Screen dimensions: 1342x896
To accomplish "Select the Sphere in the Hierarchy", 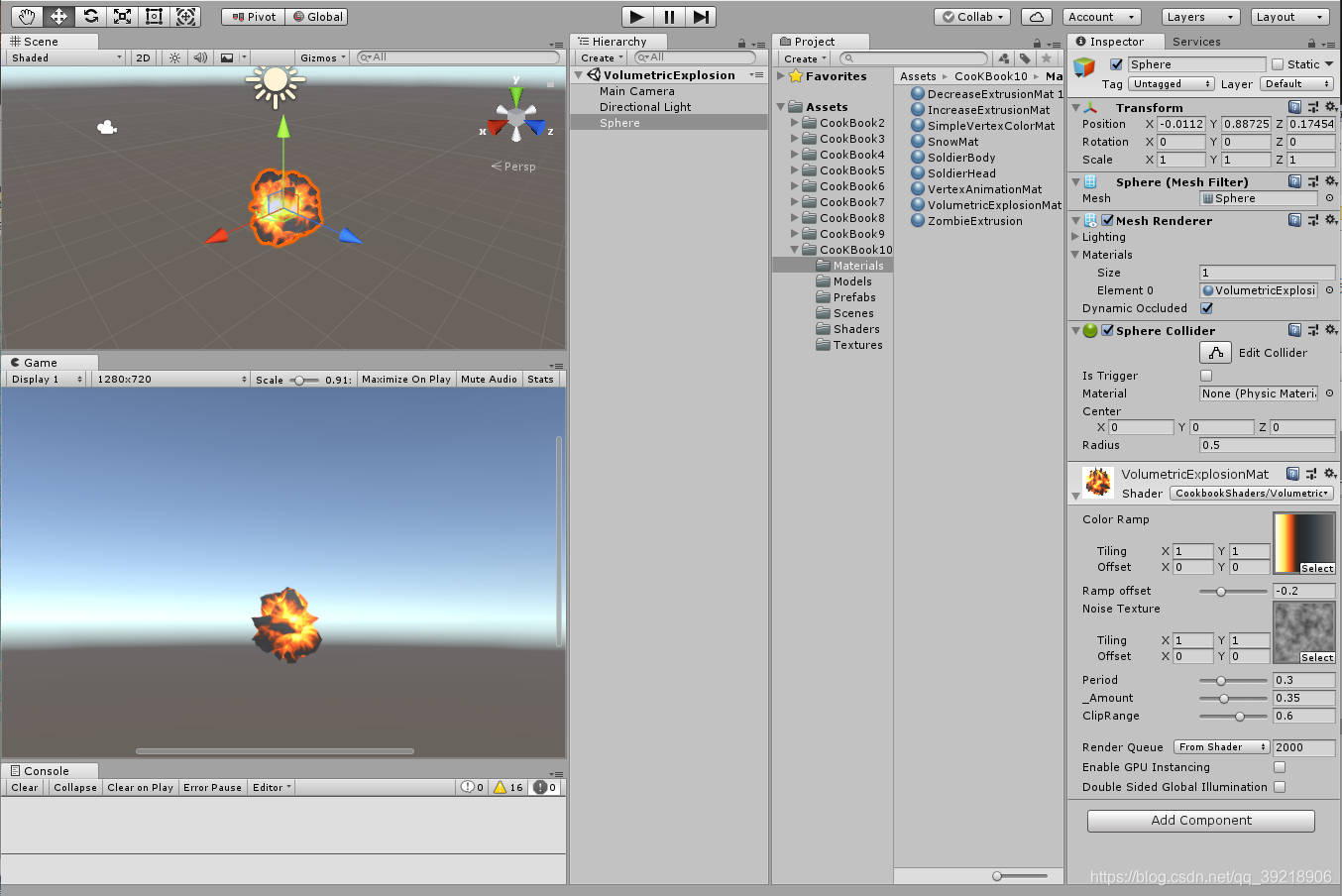I will click(618, 122).
